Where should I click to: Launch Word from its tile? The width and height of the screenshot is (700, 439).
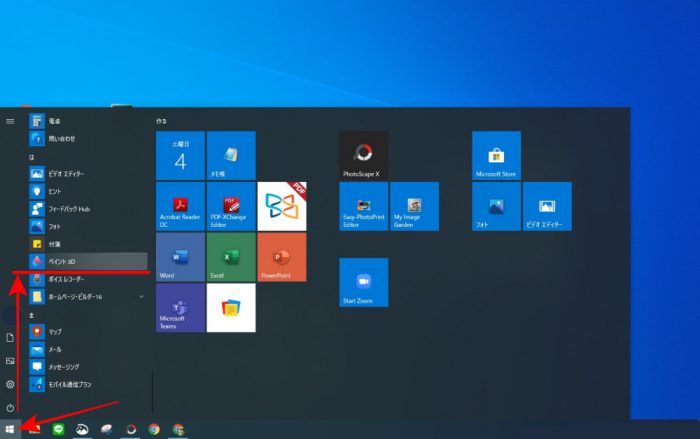(x=180, y=257)
